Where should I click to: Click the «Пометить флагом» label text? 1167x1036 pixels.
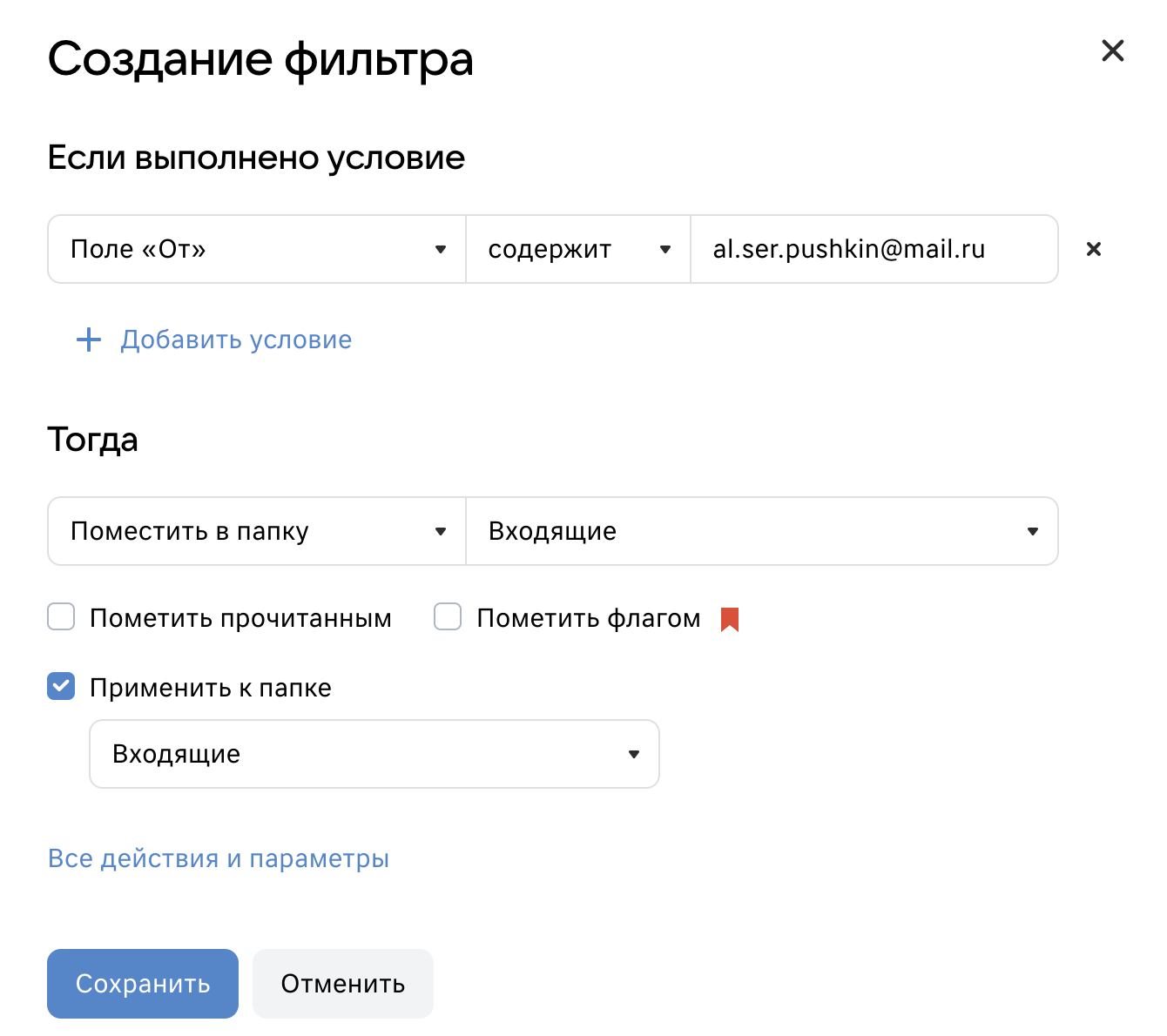[589, 618]
